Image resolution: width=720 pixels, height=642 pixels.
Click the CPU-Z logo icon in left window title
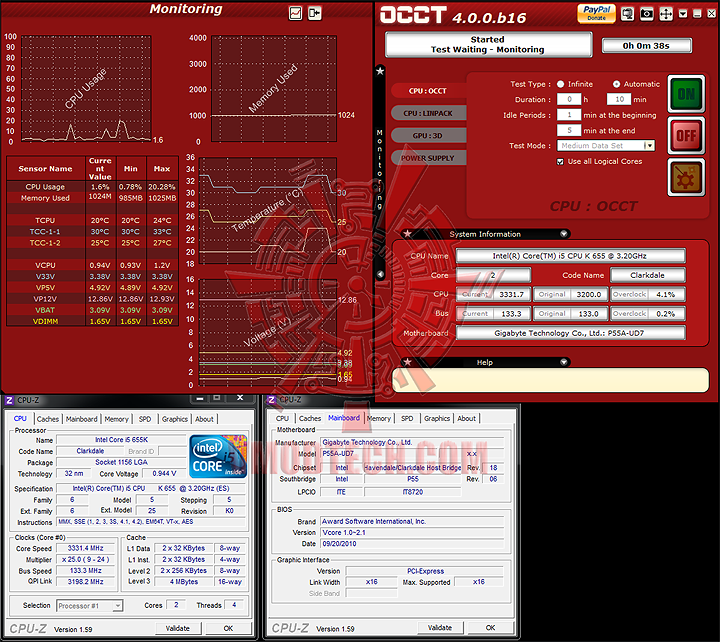tap(9, 400)
